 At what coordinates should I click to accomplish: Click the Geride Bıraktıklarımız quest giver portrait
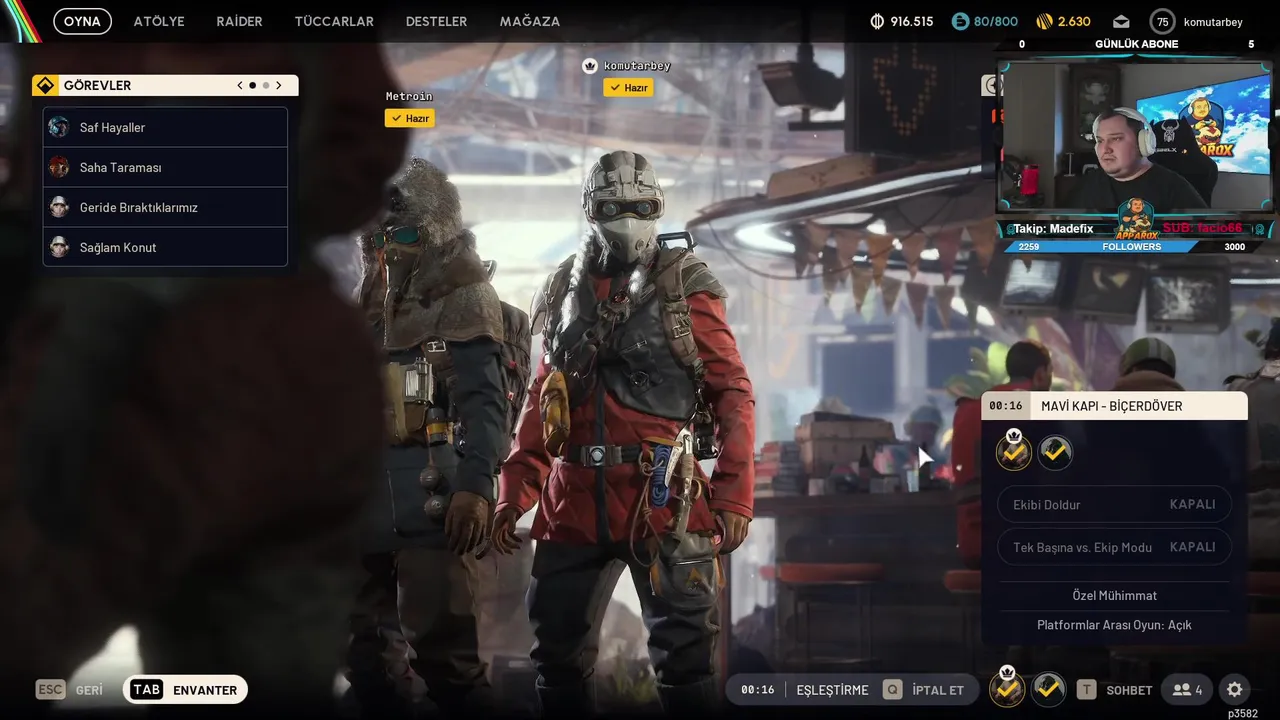pos(59,207)
